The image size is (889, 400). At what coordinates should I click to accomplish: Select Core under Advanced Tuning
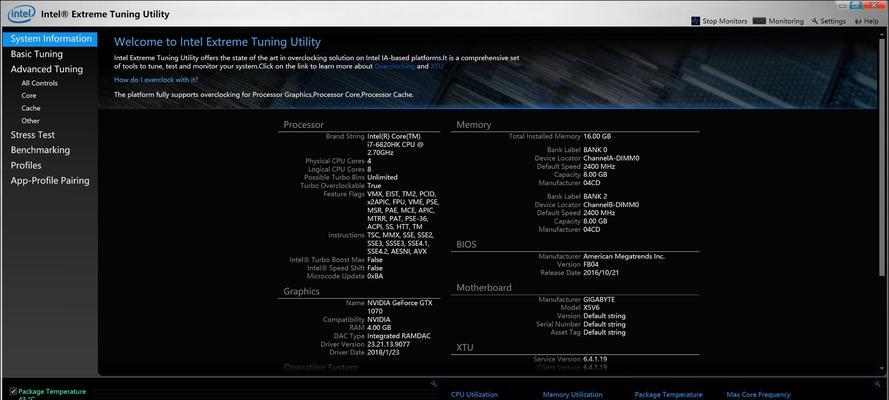[29, 96]
